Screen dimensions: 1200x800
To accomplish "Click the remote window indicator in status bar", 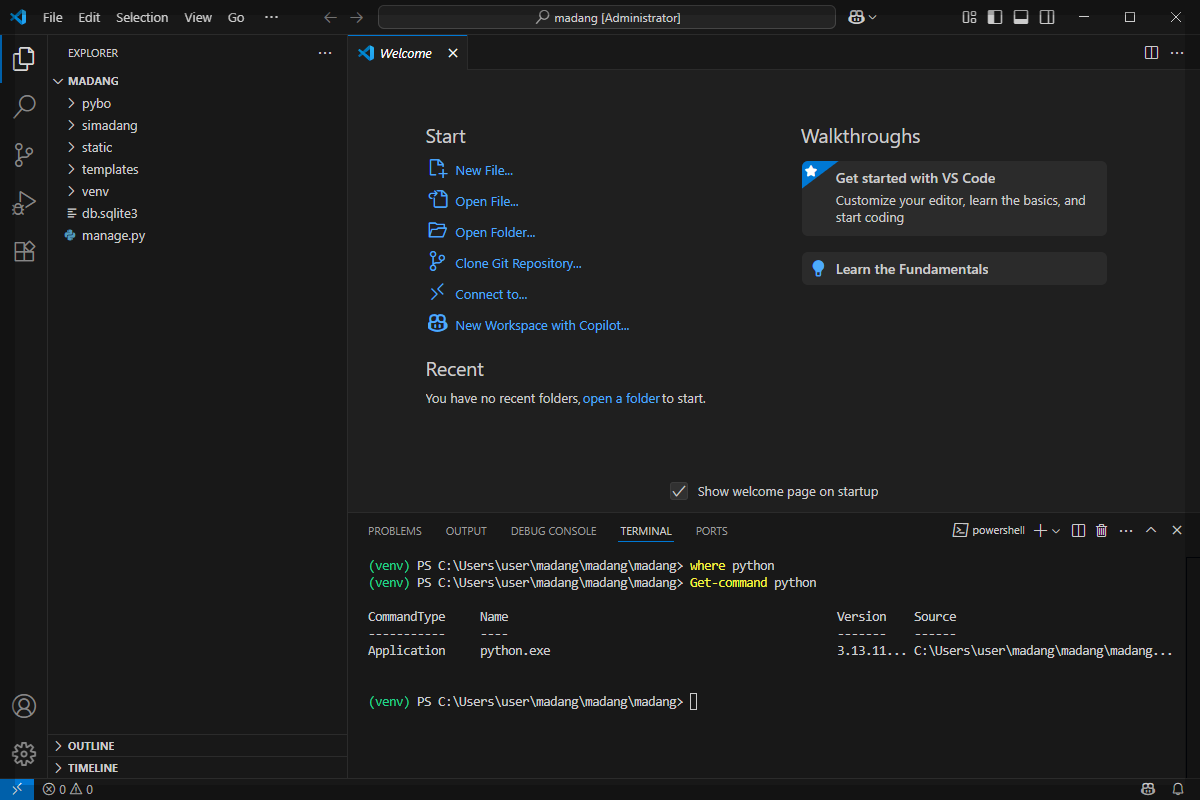I will 17,789.
